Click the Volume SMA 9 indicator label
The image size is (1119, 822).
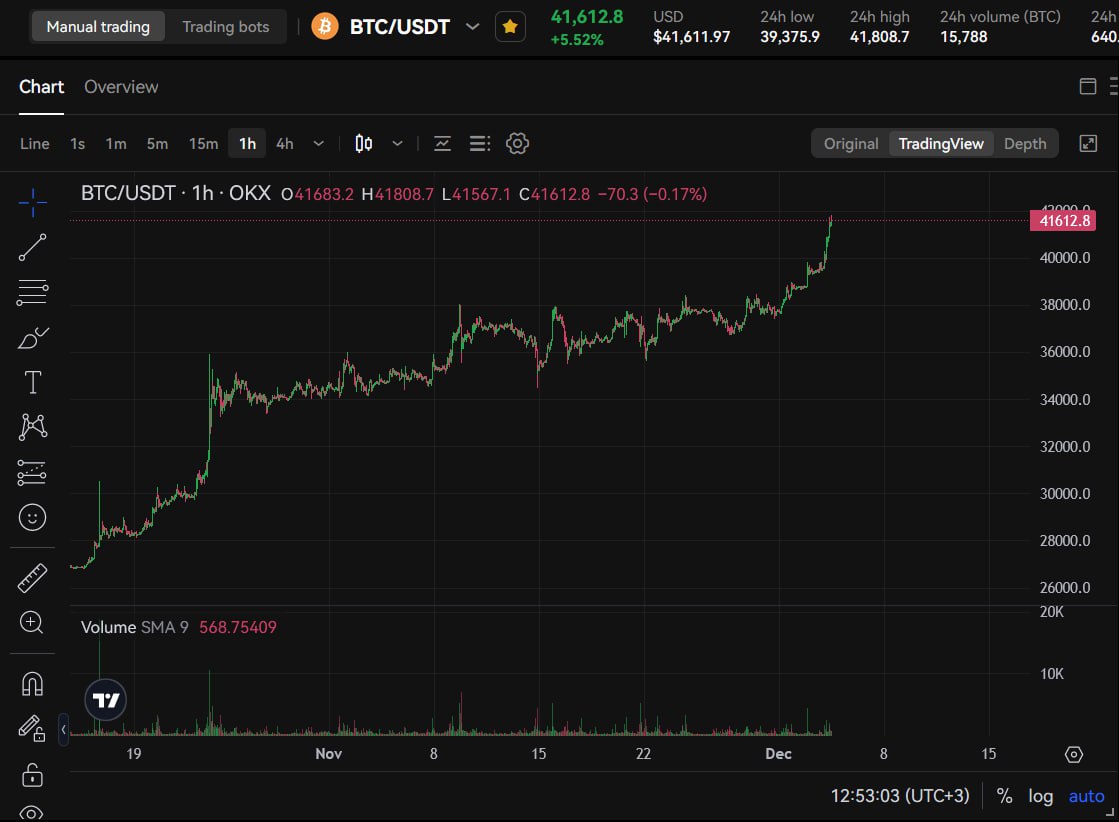click(x=134, y=627)
